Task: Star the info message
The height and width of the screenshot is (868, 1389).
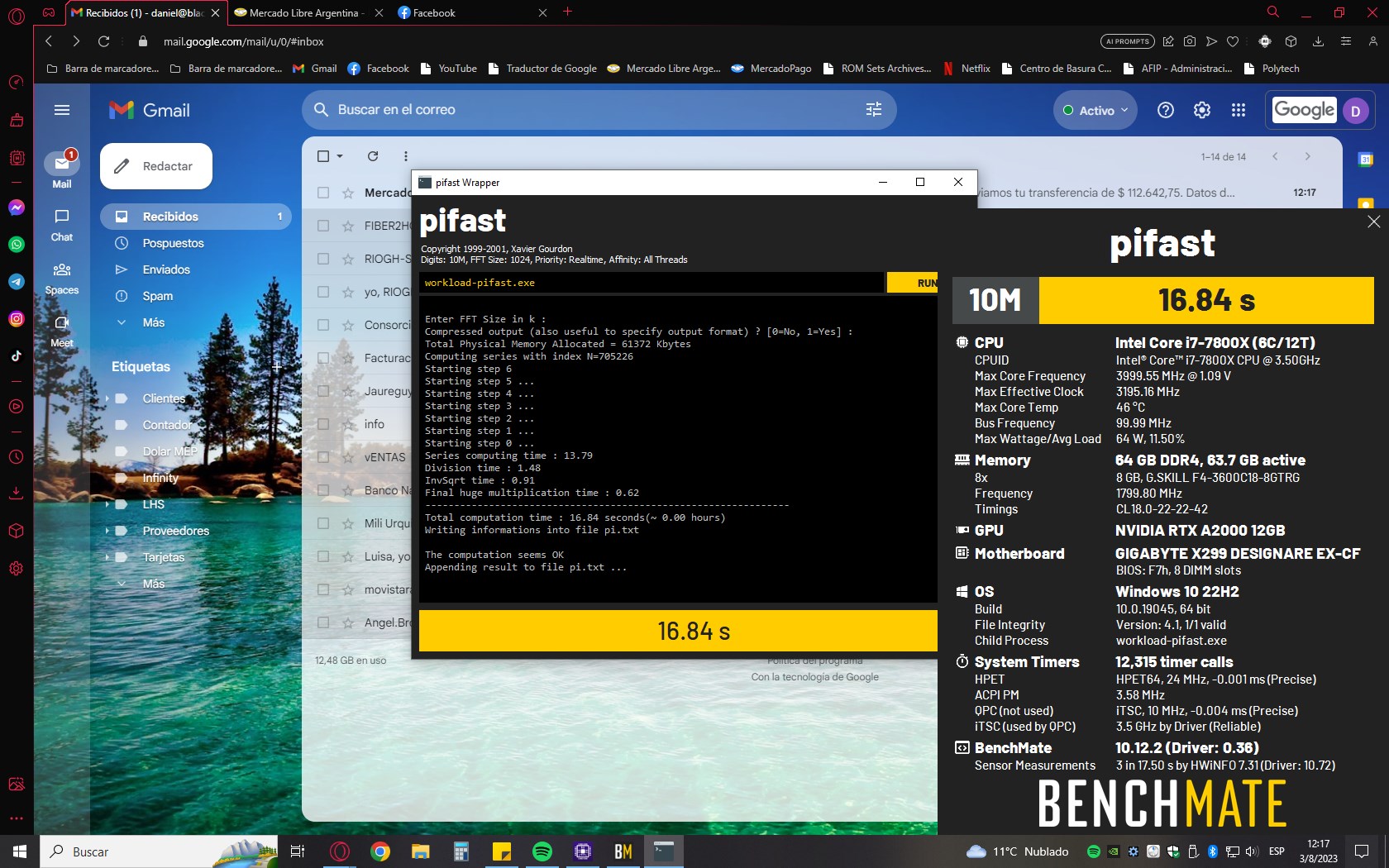Action: 348,424
